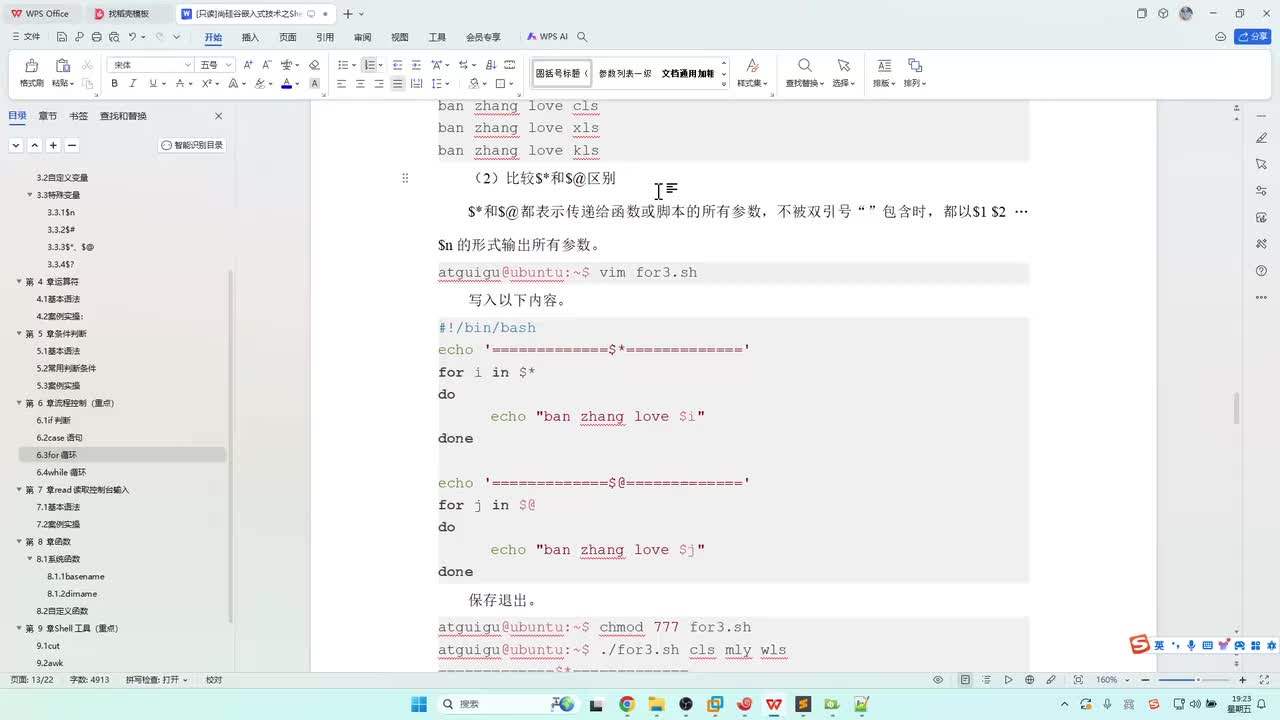Click the Paste (粘贴) clipboard icon
1280x720 pixels.
pyautogui.click(x=62, y=66)
